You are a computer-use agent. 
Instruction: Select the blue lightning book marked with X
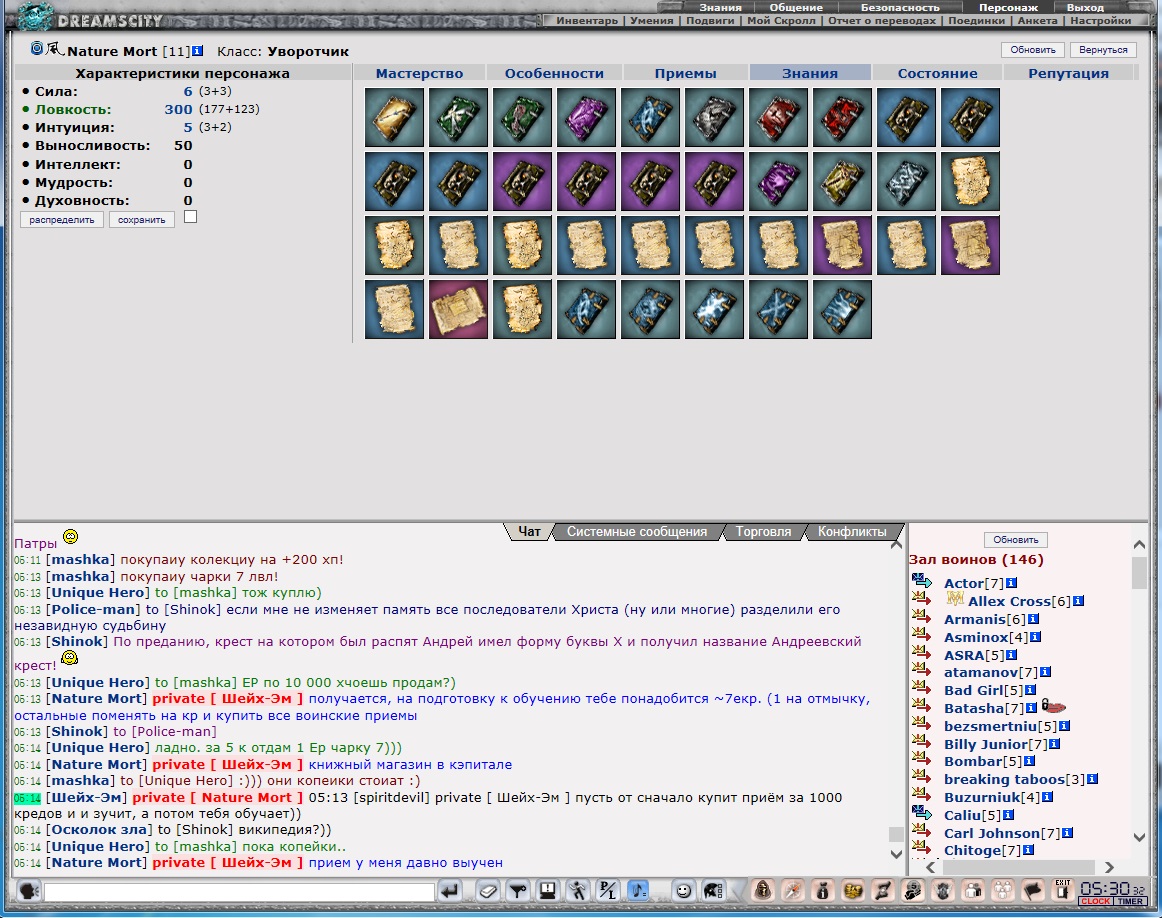click(x=778, y=309)
